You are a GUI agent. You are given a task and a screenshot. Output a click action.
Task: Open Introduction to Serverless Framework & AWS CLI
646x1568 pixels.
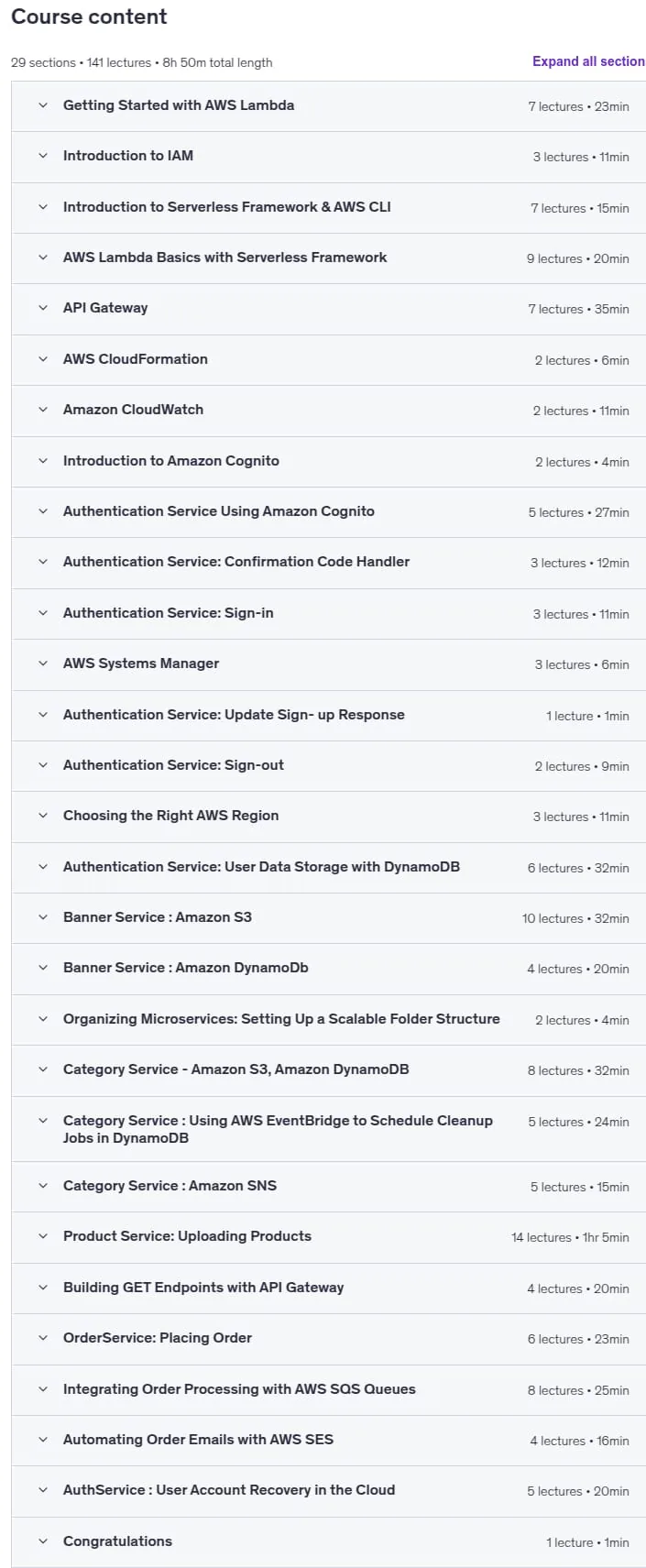pos(226,207)
